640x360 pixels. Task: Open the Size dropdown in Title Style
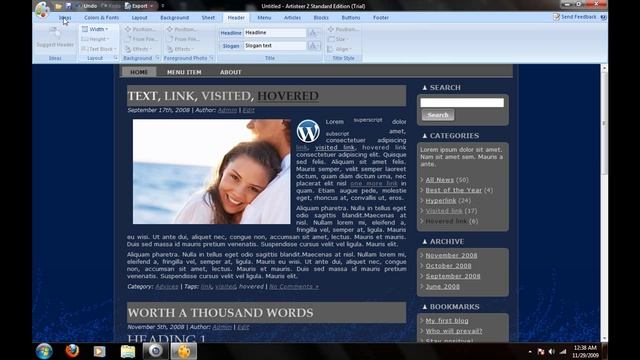point(338,39)
